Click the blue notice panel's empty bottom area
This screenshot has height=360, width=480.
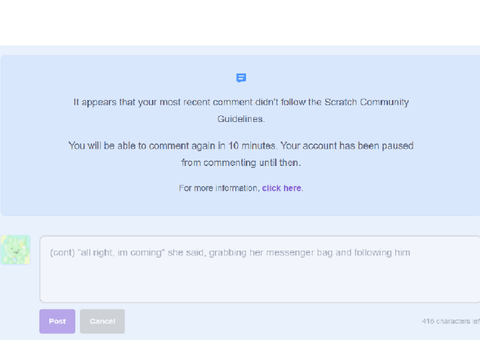(240, 205)
